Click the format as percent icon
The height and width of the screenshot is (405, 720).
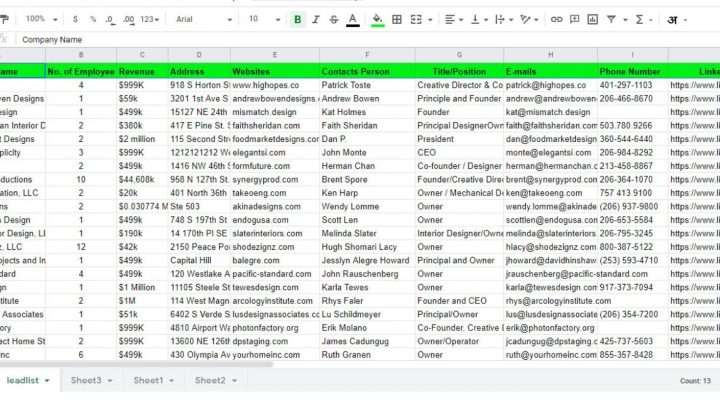pos(92,19)
